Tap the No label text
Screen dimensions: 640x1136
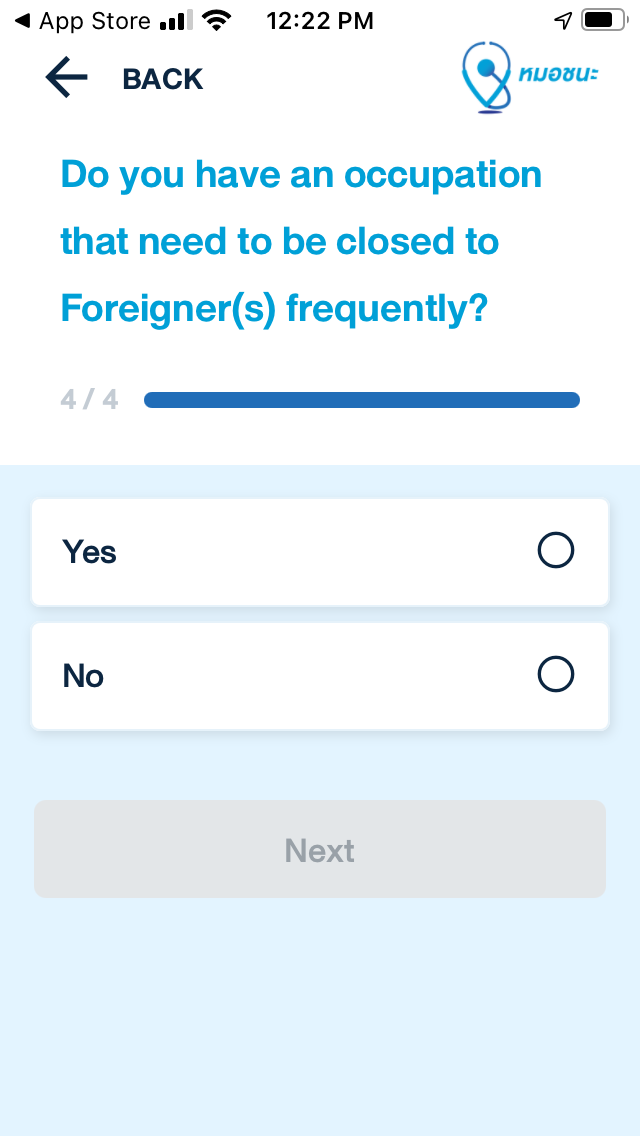pyautogui.click(x=83, y=676)
